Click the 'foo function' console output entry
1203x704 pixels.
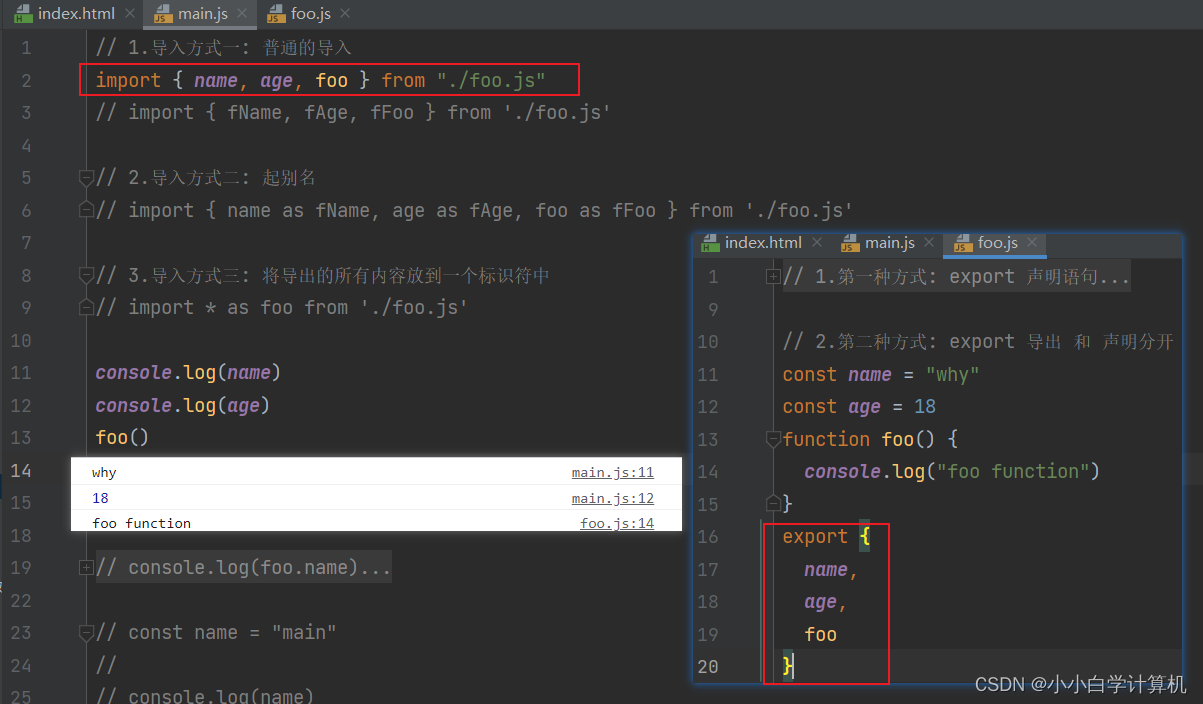[141, 523]
